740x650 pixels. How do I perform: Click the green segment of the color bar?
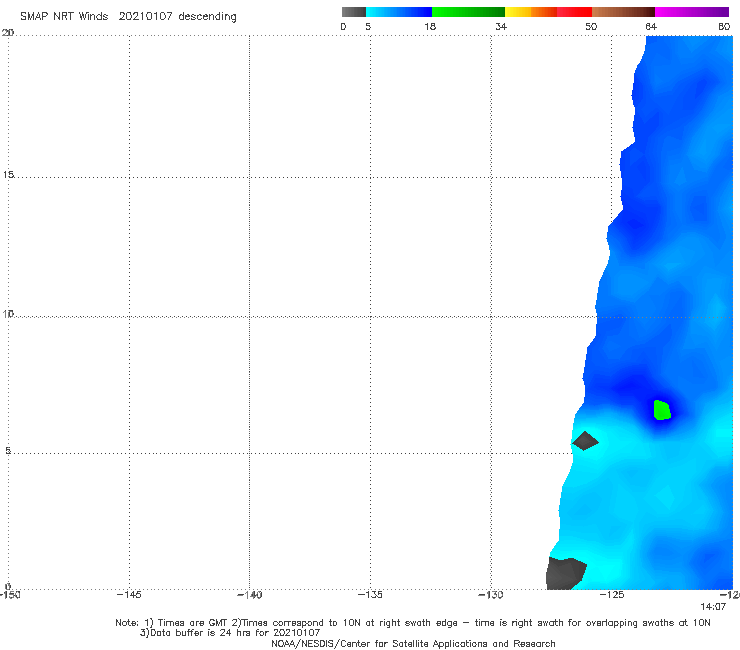(x=468, y=12)
